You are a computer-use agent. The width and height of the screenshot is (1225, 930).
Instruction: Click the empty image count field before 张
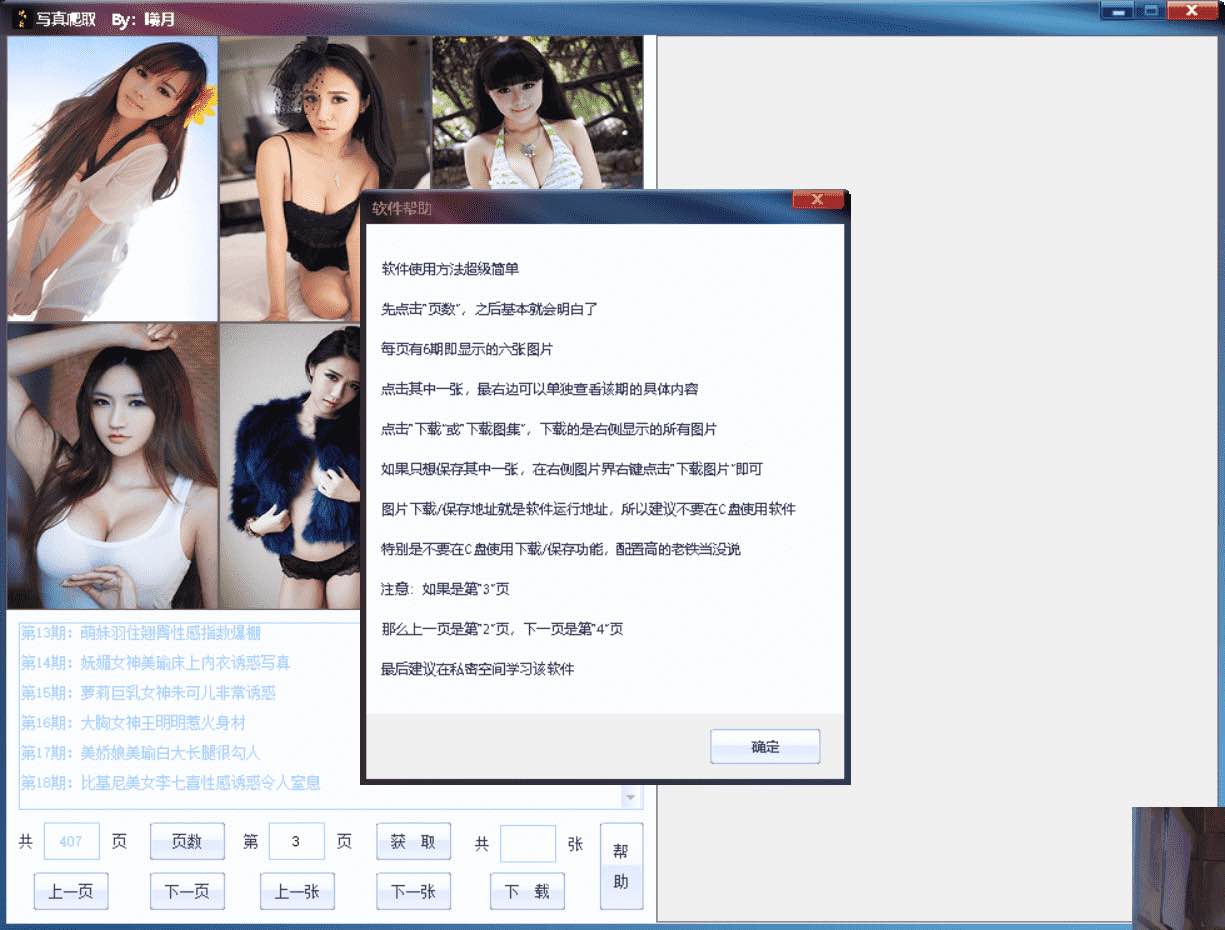click(528, 843)
